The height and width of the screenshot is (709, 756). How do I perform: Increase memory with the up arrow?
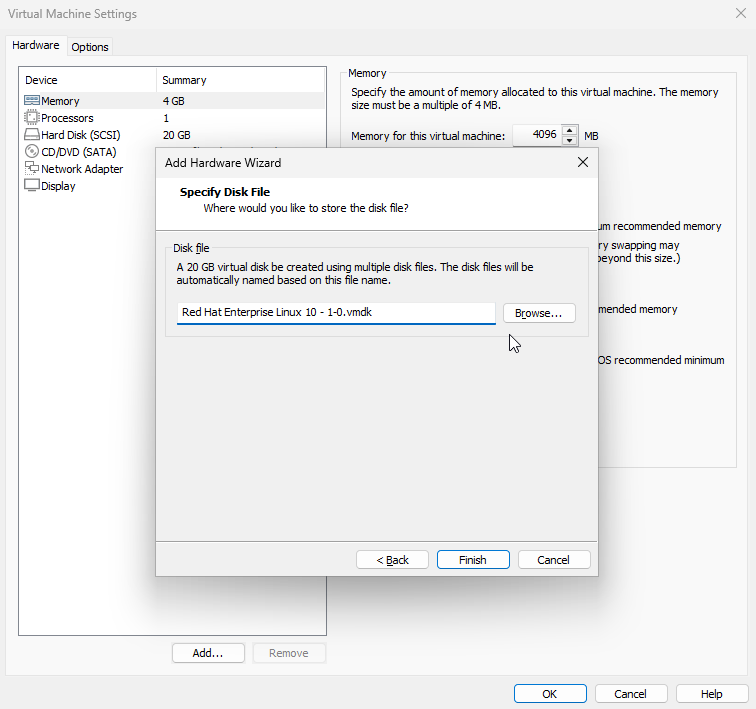pyautogui.click(x=570, y=130)
